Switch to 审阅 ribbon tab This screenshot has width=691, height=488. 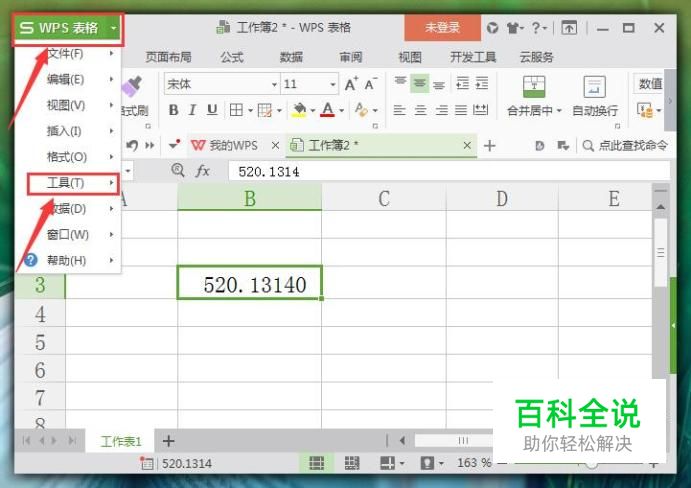(x=351, y=57)
